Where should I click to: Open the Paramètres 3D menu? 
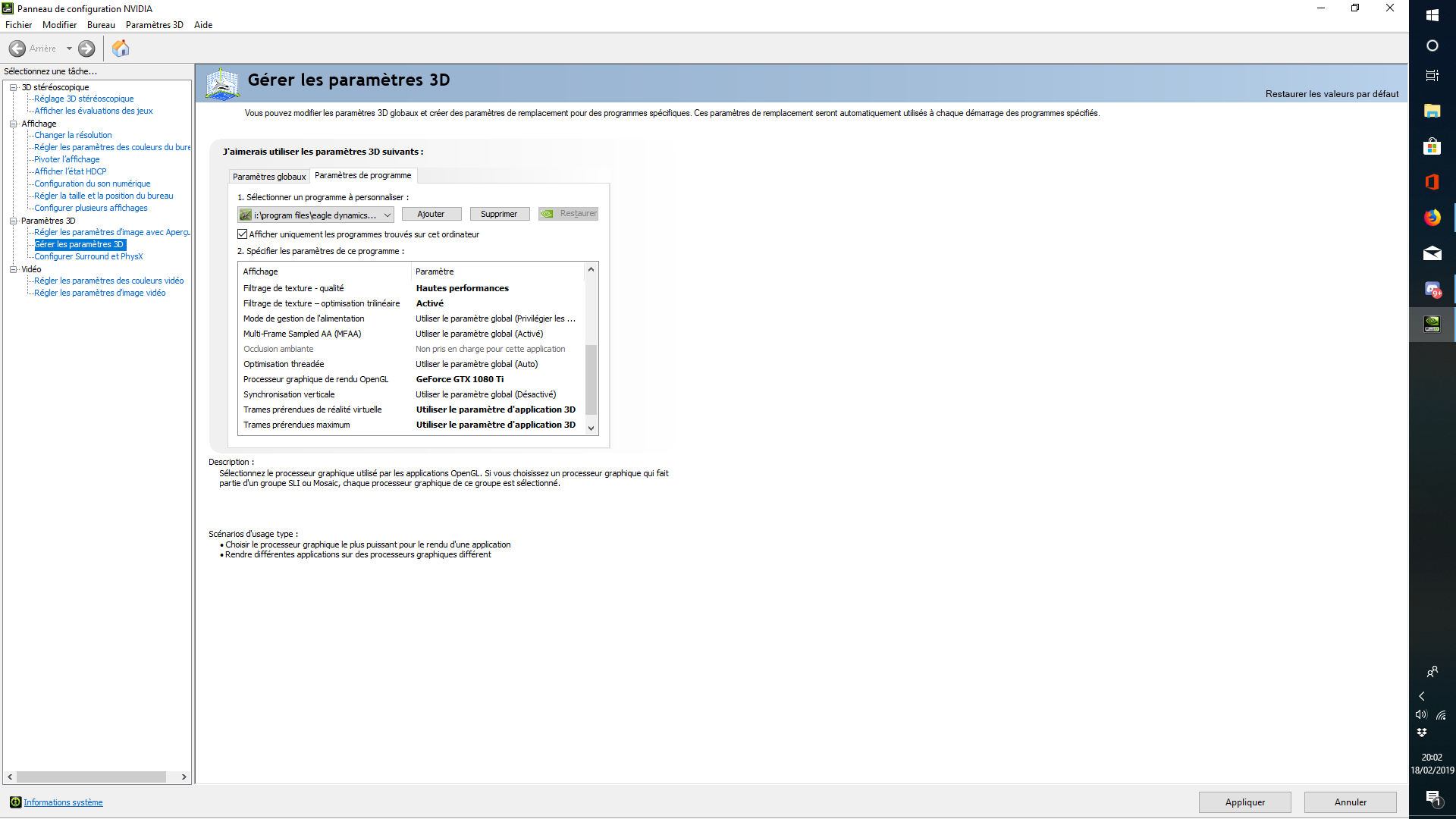[155, 25]
